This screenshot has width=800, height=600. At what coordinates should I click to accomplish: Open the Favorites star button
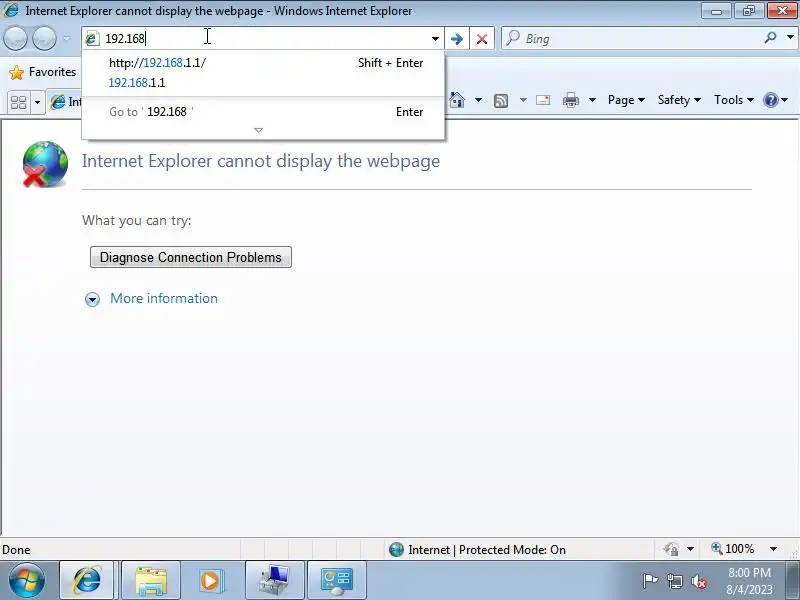[42, 72]
